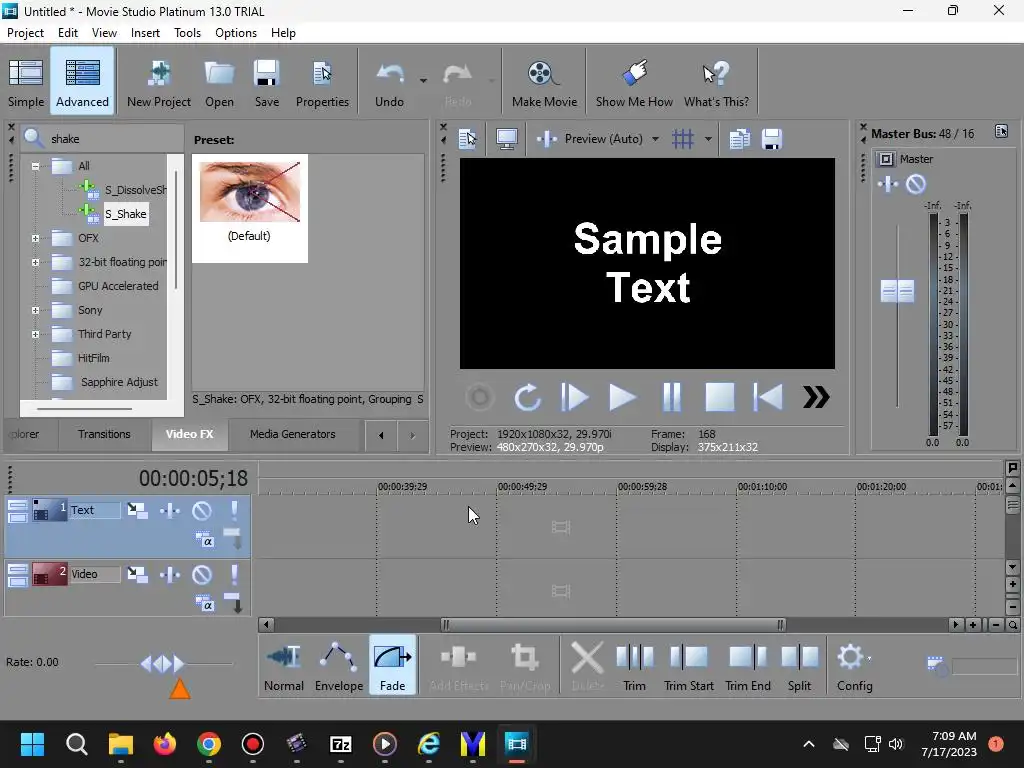Toggle loop playback

point(527,397)
